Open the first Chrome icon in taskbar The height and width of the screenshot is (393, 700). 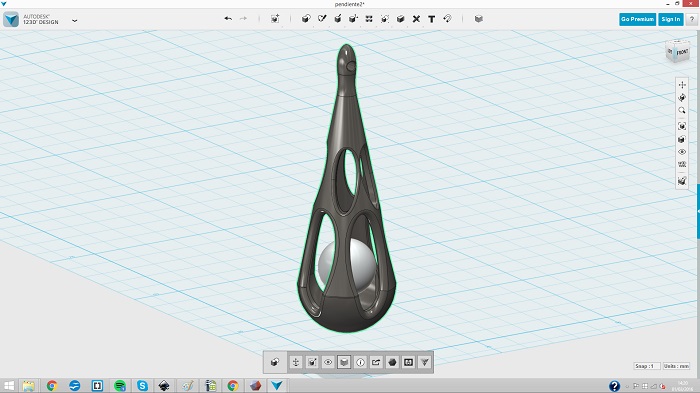[x=52, y=385]
